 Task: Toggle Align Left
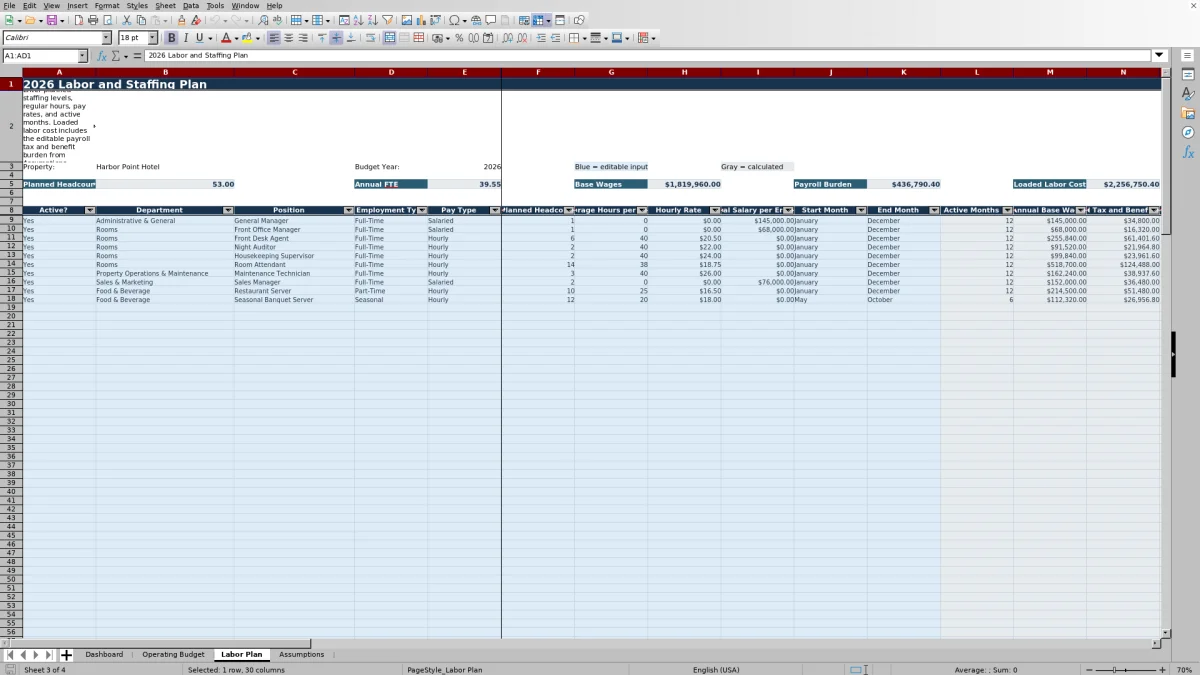click(x=274, y=38)
